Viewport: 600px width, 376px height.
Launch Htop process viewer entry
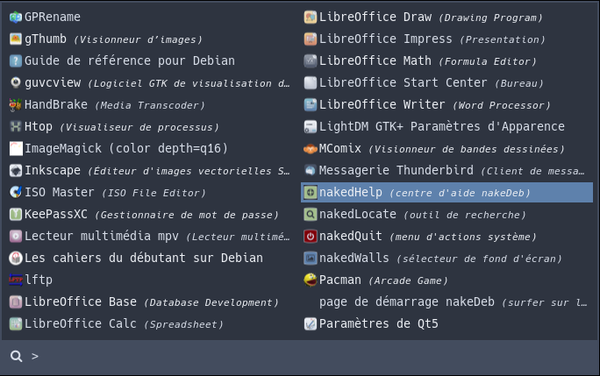pyautogui.click(x=150, y=127)
